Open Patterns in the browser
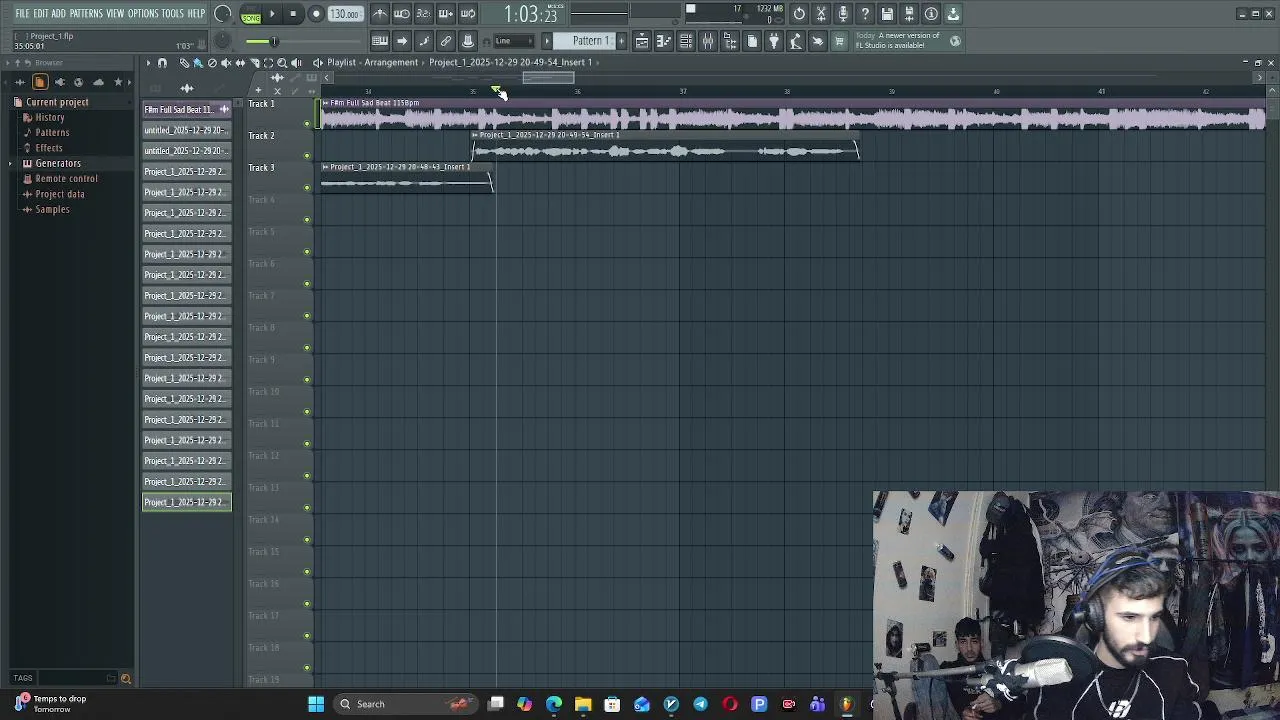 (52, 132)
